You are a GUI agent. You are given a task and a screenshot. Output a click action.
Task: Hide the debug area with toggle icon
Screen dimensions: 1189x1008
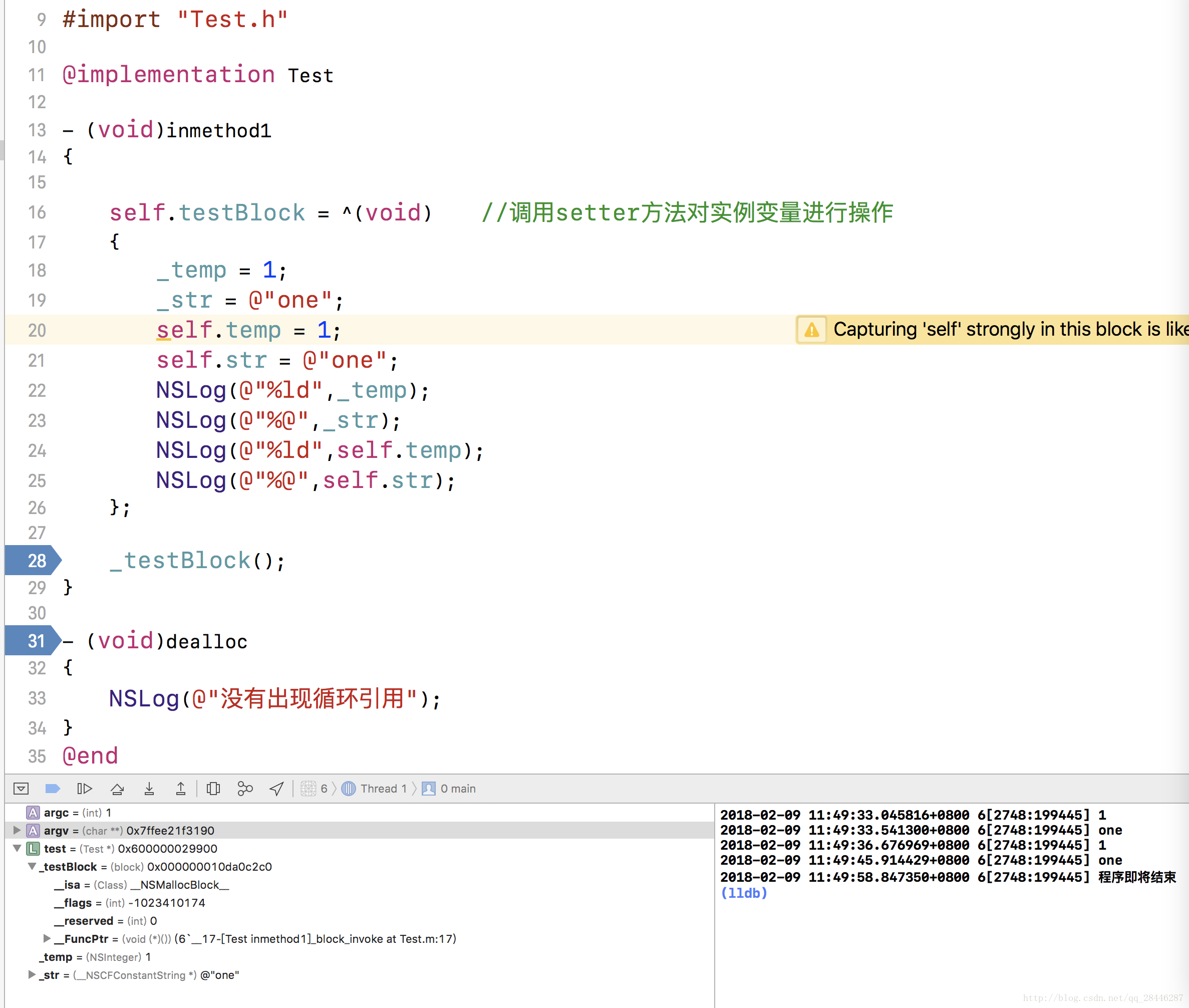21,789
